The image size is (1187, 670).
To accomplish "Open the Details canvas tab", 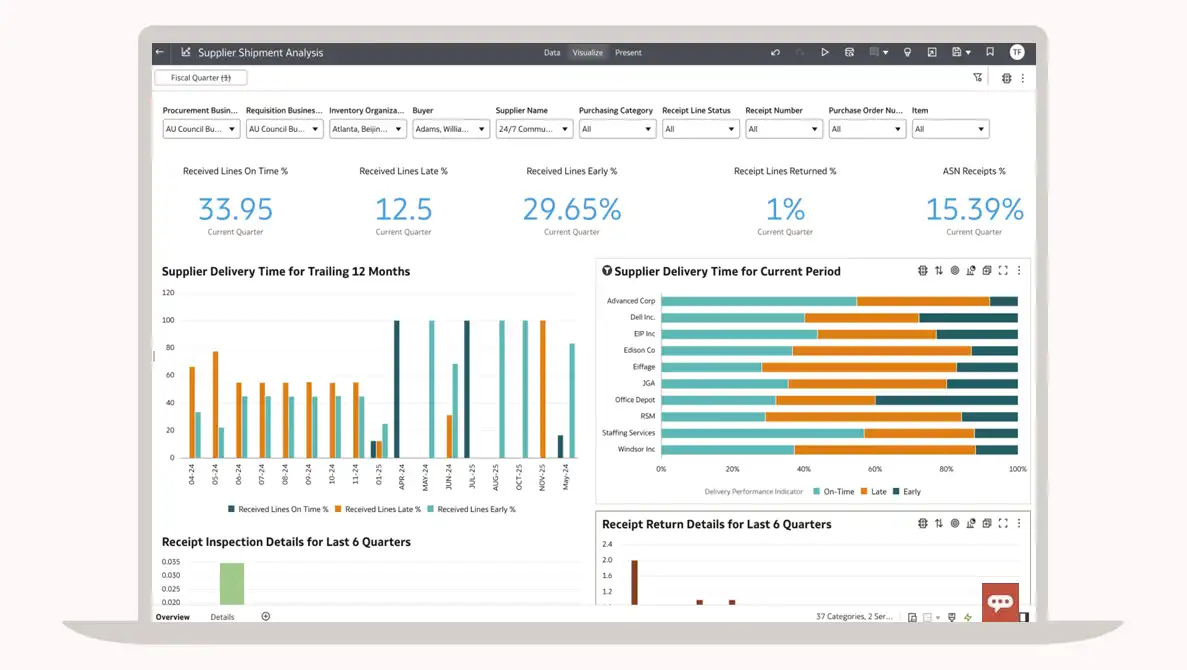I will [x=222, y=617].
